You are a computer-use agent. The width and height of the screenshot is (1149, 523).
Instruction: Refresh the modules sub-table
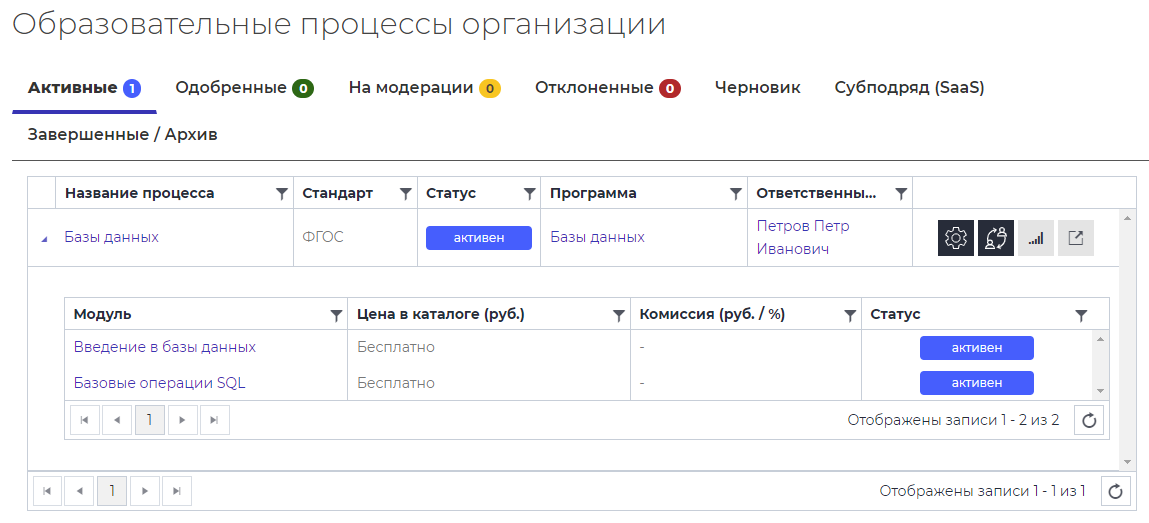1089,421
